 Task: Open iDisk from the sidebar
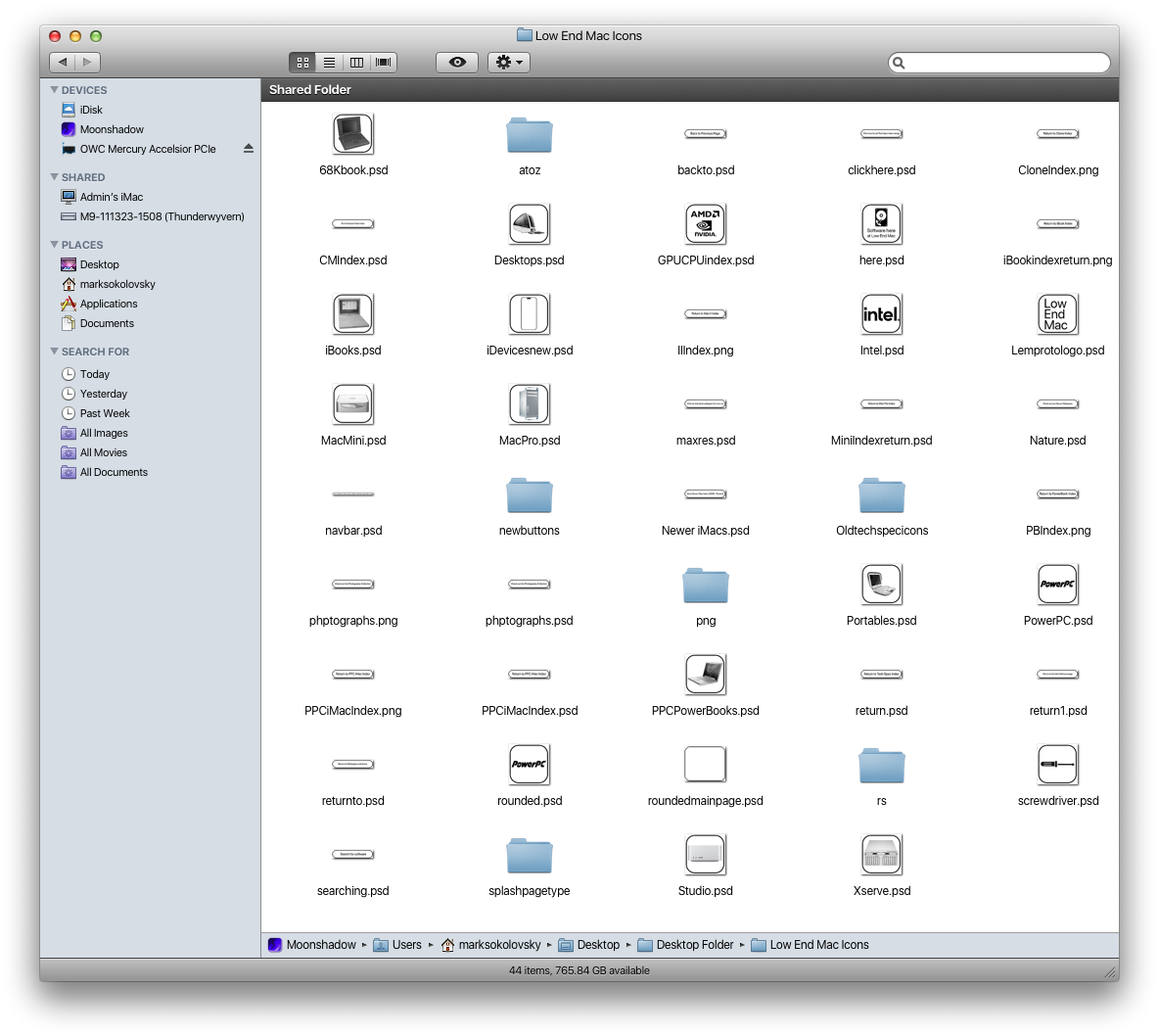tap(91, 110)
